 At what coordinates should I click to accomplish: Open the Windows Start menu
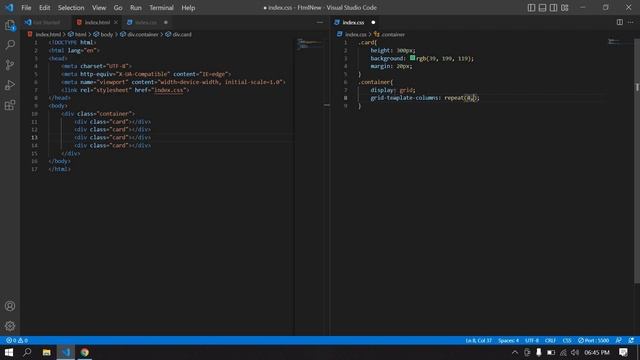[x=9, y=352]
